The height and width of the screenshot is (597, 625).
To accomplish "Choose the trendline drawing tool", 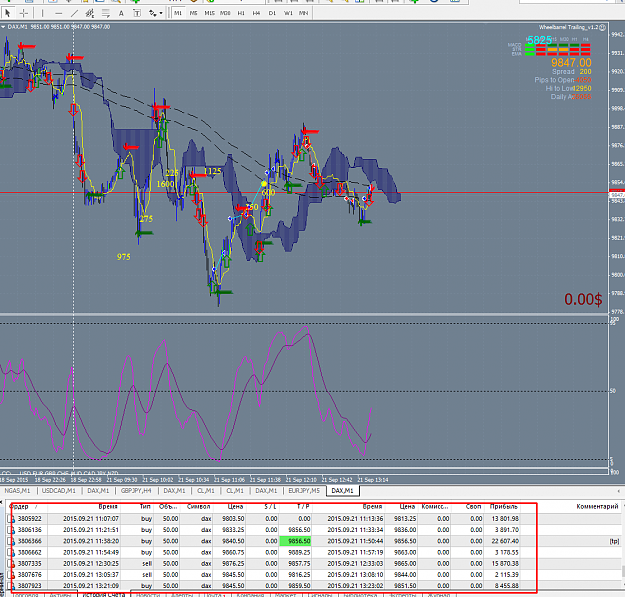I will 74,13.
